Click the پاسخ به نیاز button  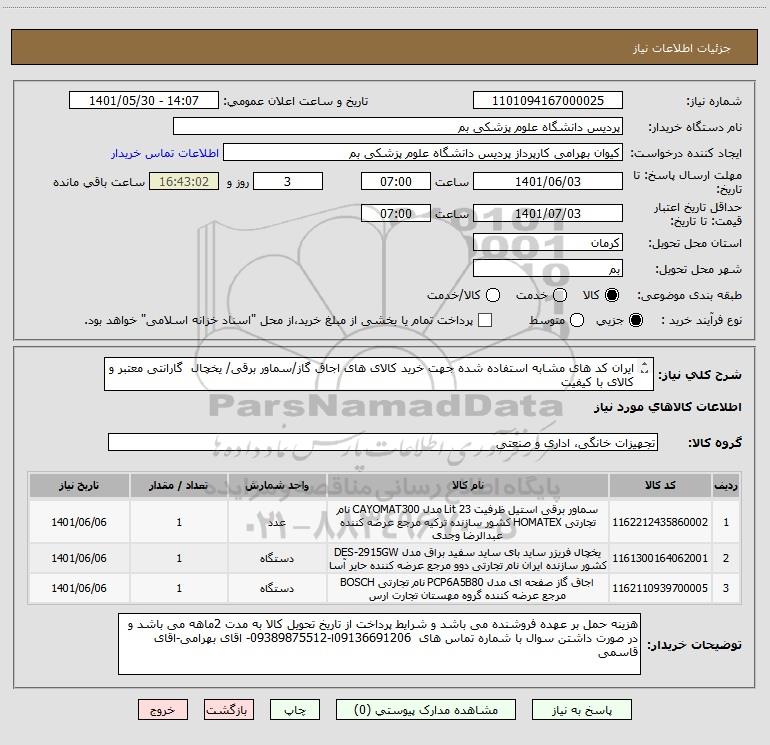coord(582,710)
